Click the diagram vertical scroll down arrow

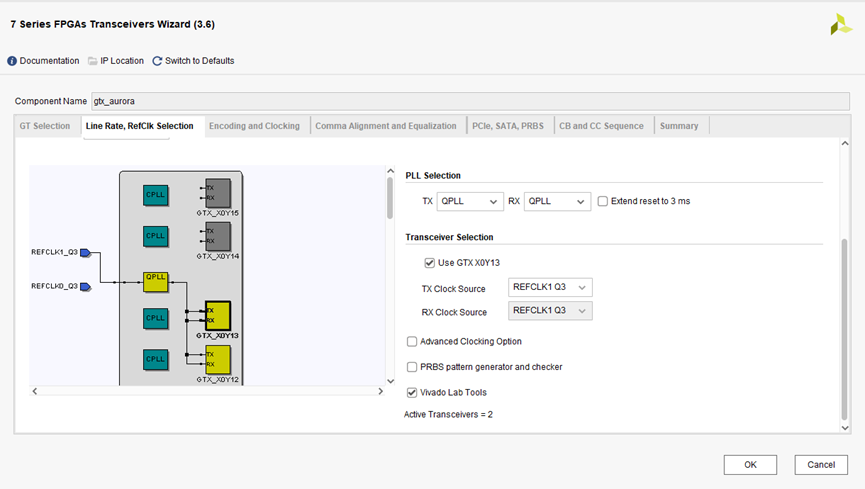(391, 381)
